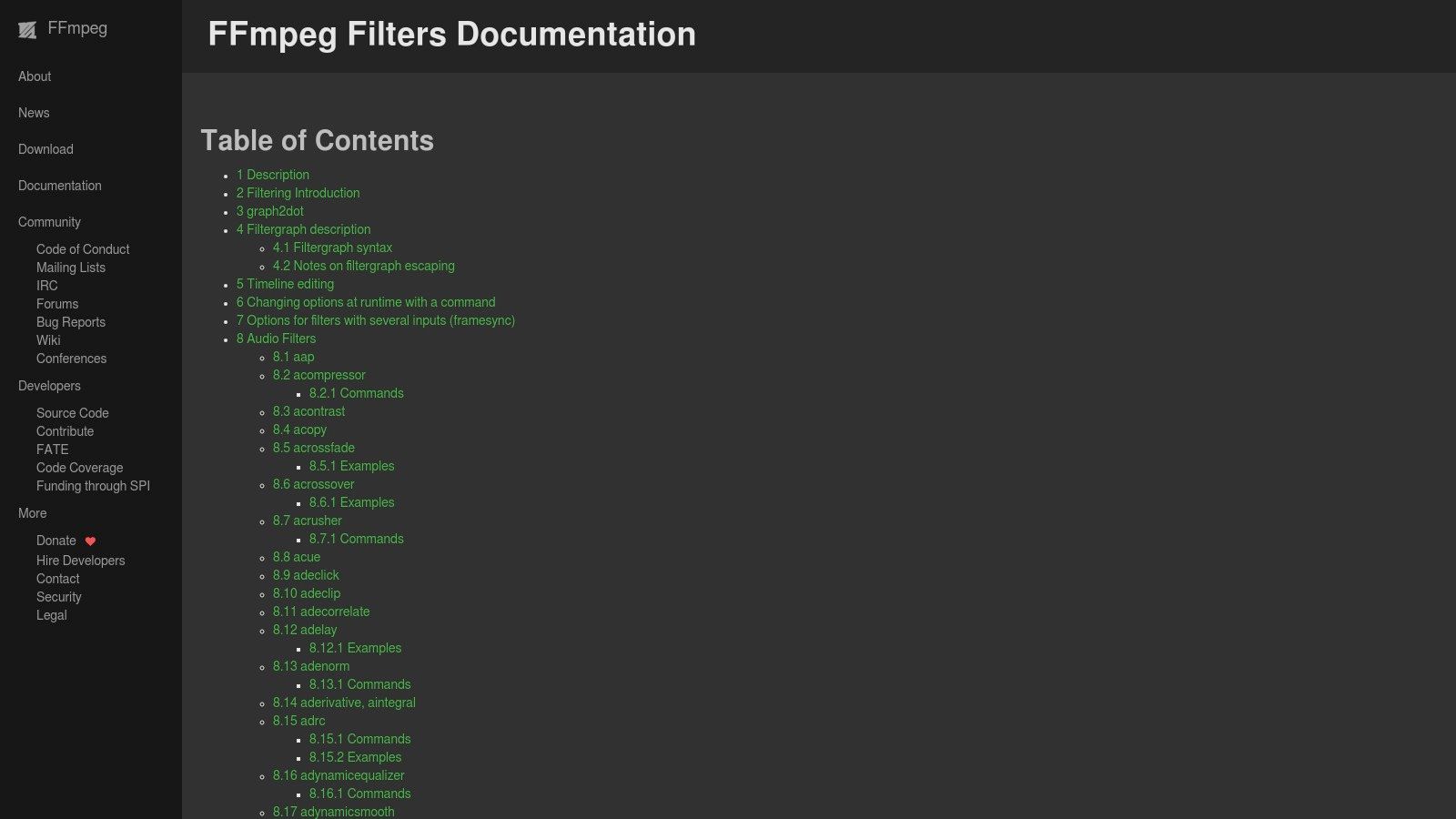Open the About page in sidebar
The height and width of the screenshot is (819, 1456).
tap(35, 76)
